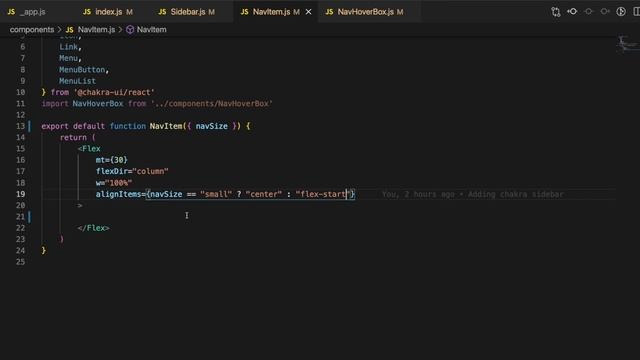Open NavItem symbol breadcrumb
Viewport: 640px width, 360px height.
tap(151, 29)
